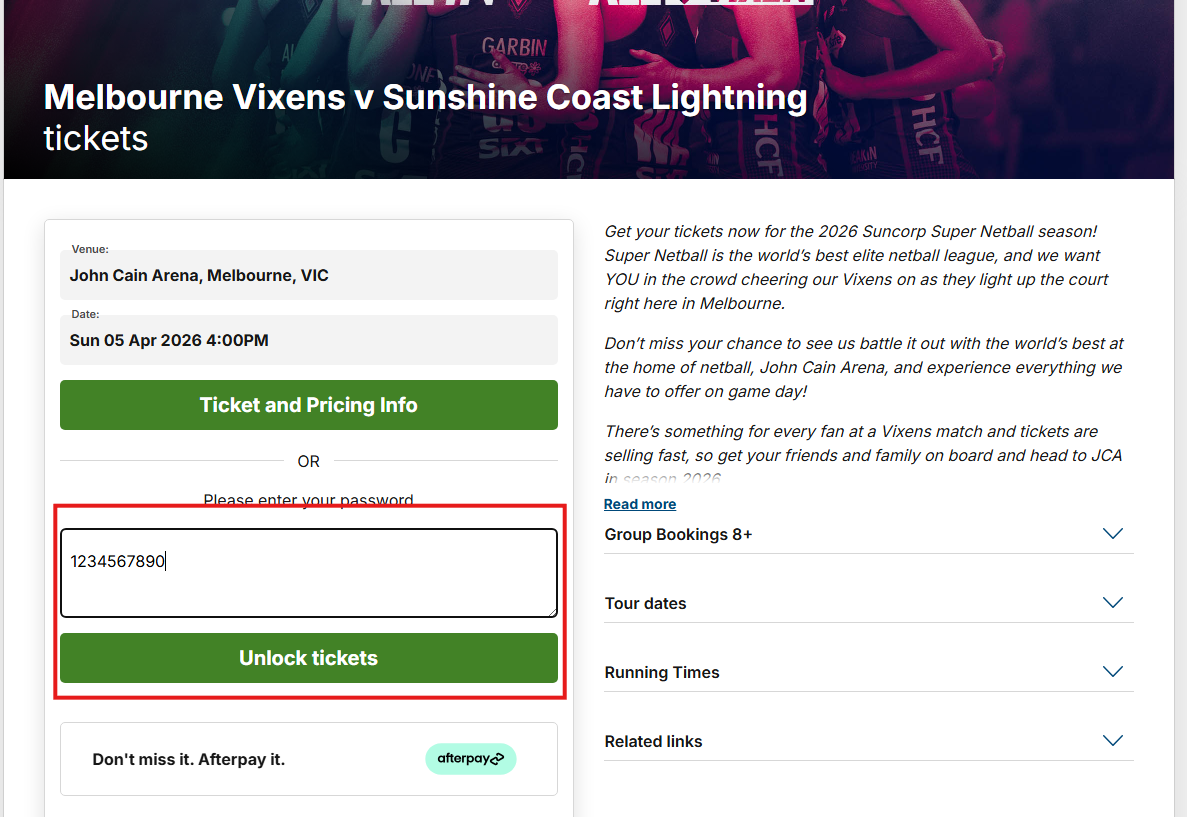
Task: Open the Related links section label
Action: coord(653,742)
